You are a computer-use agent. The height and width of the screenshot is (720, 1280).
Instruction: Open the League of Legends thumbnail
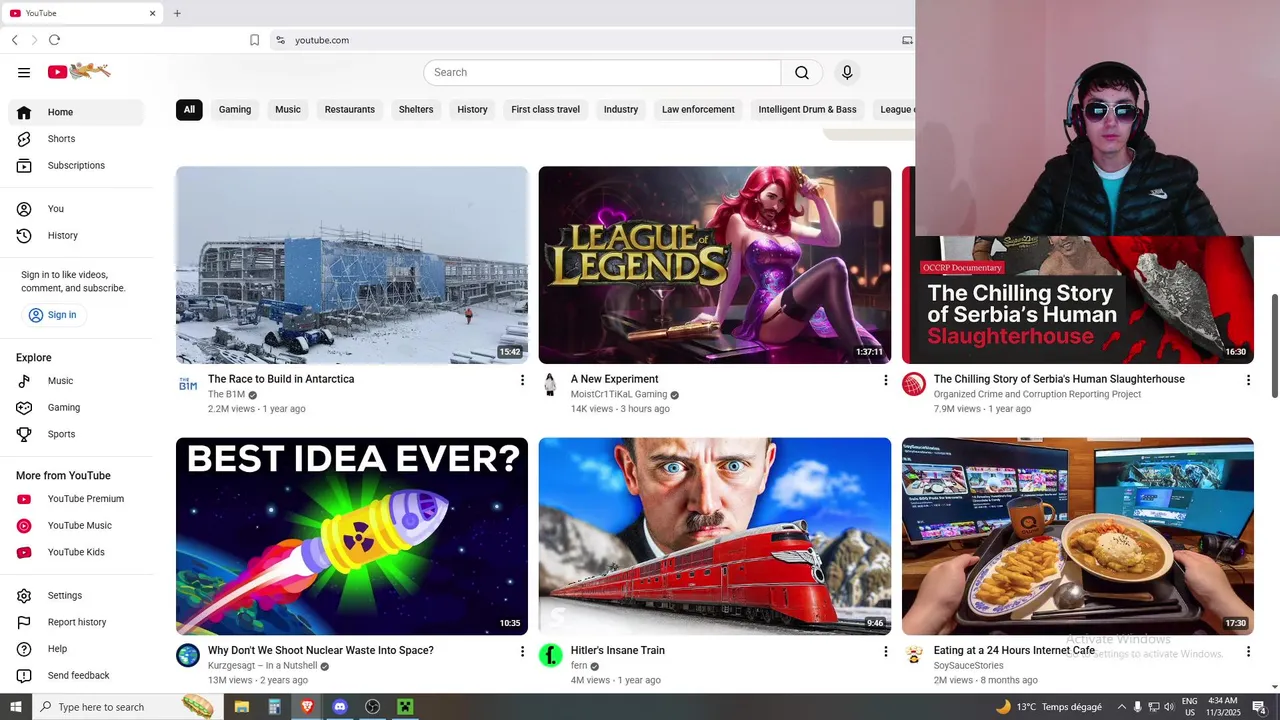[715, 265]
